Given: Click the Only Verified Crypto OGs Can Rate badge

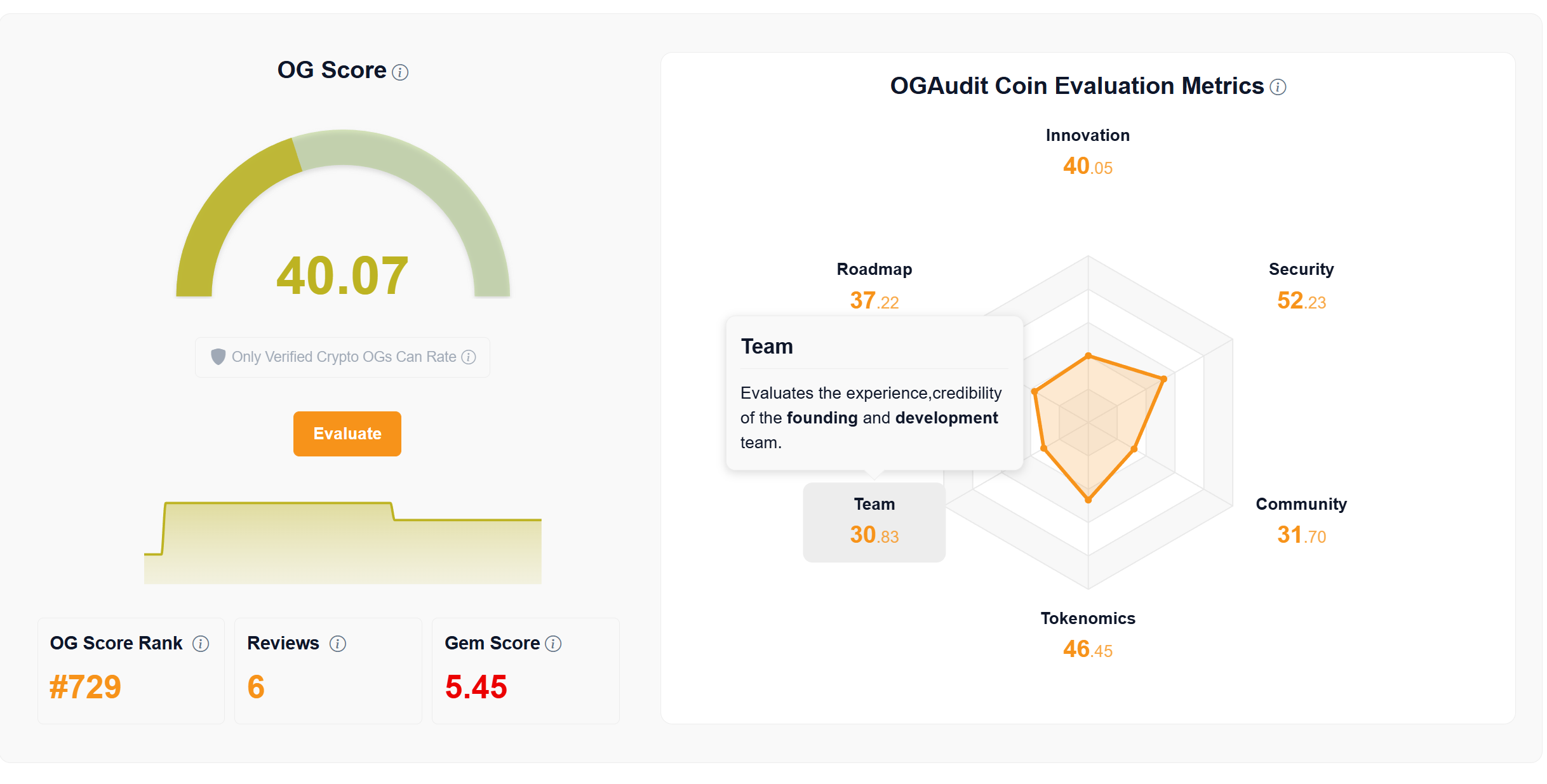Looking at the screenshot, I should [x=342, y=357].
